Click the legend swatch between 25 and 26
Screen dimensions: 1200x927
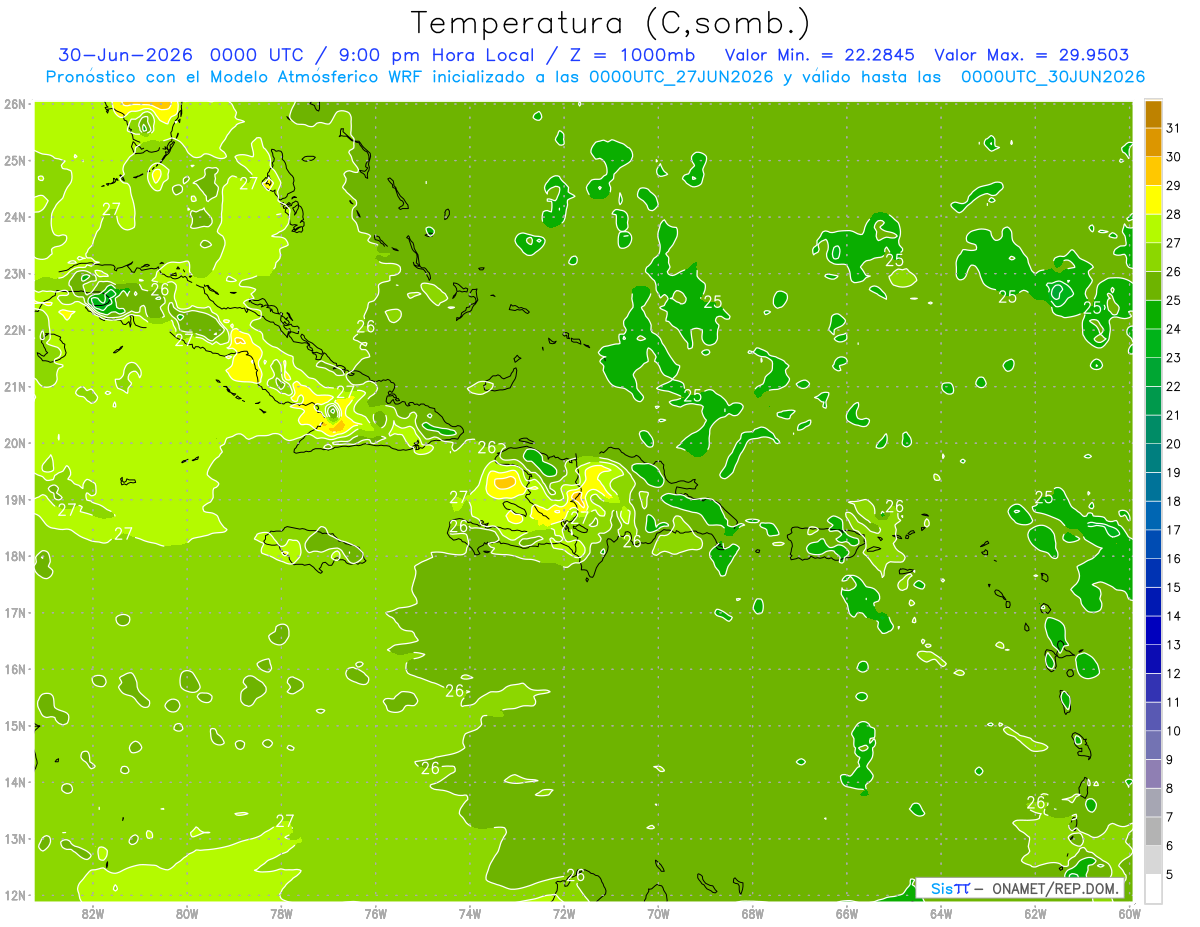1153,286
